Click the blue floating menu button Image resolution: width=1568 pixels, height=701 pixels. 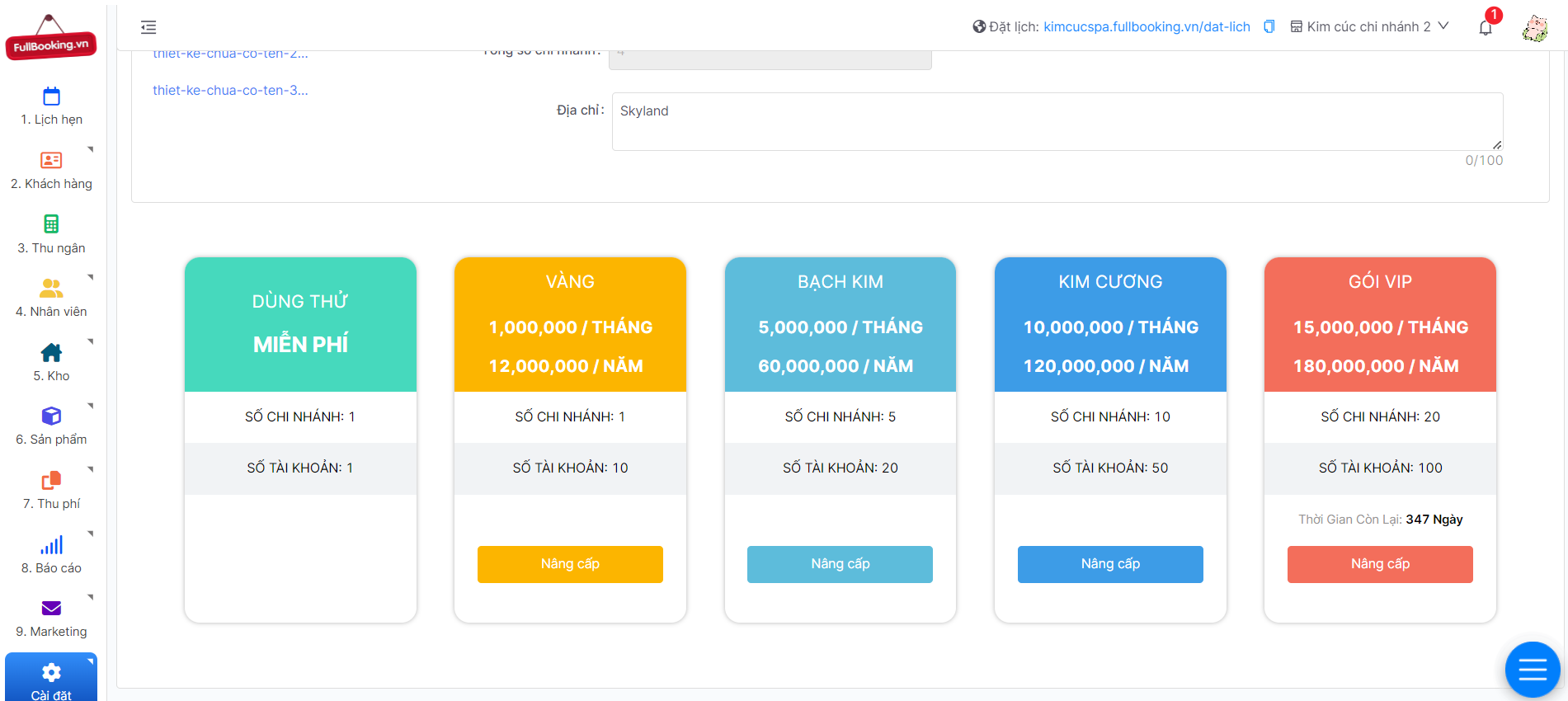pos(1533,670)
